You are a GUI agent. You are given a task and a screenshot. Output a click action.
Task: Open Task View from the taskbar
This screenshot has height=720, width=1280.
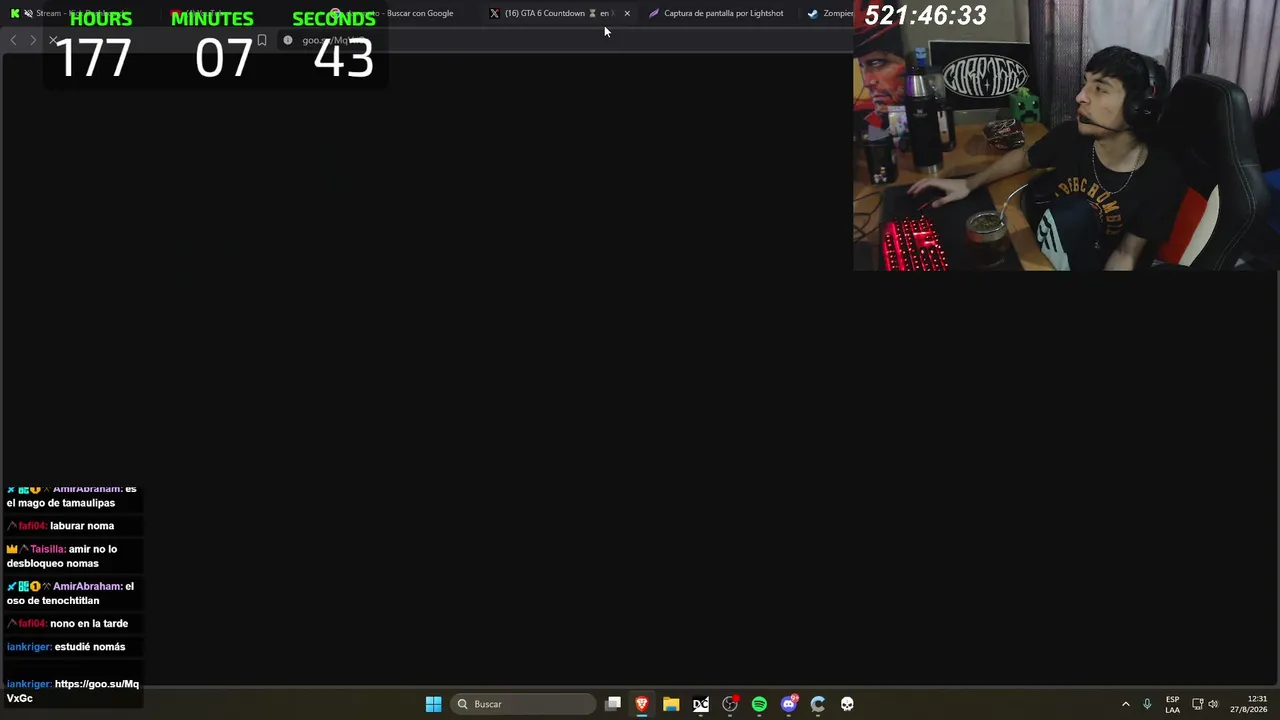point(613,704)
